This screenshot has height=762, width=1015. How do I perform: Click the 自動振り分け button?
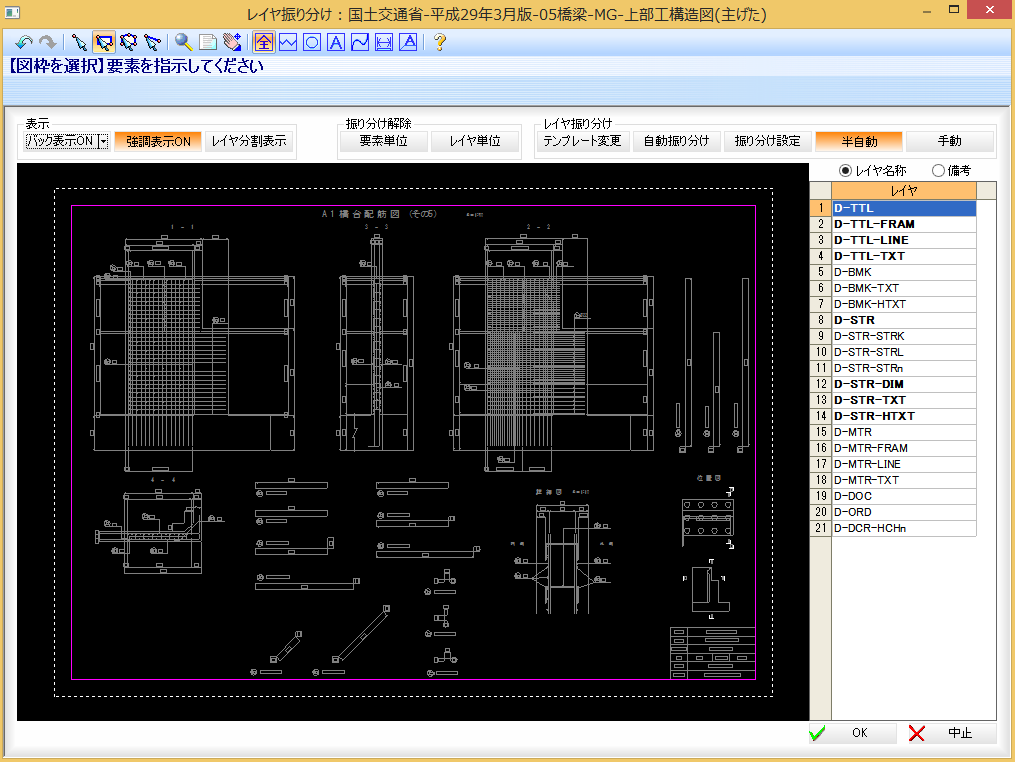pos(676,141)
